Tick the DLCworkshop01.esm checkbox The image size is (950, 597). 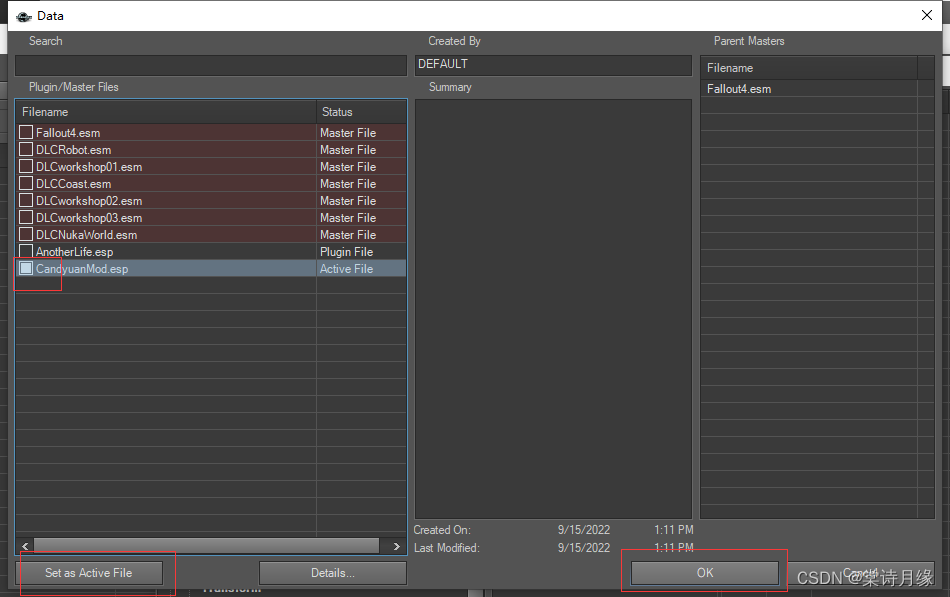coord(26,166)
